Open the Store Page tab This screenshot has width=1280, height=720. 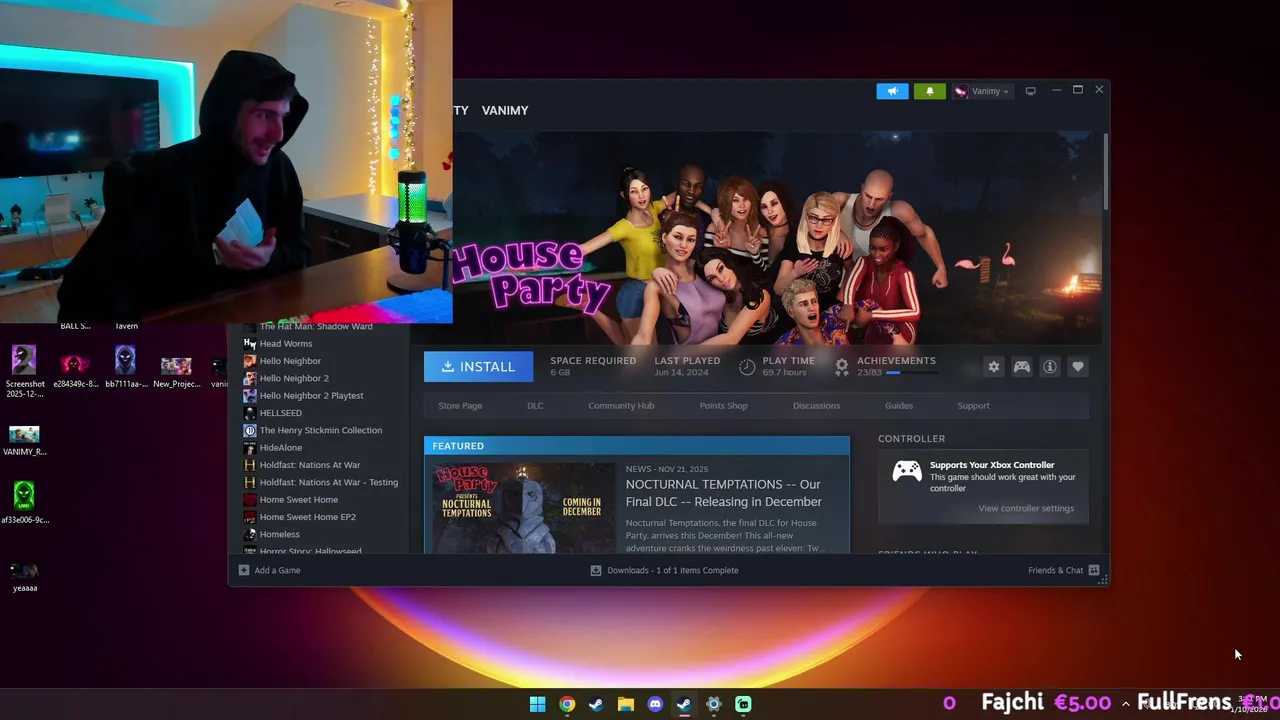coord(460,405)
